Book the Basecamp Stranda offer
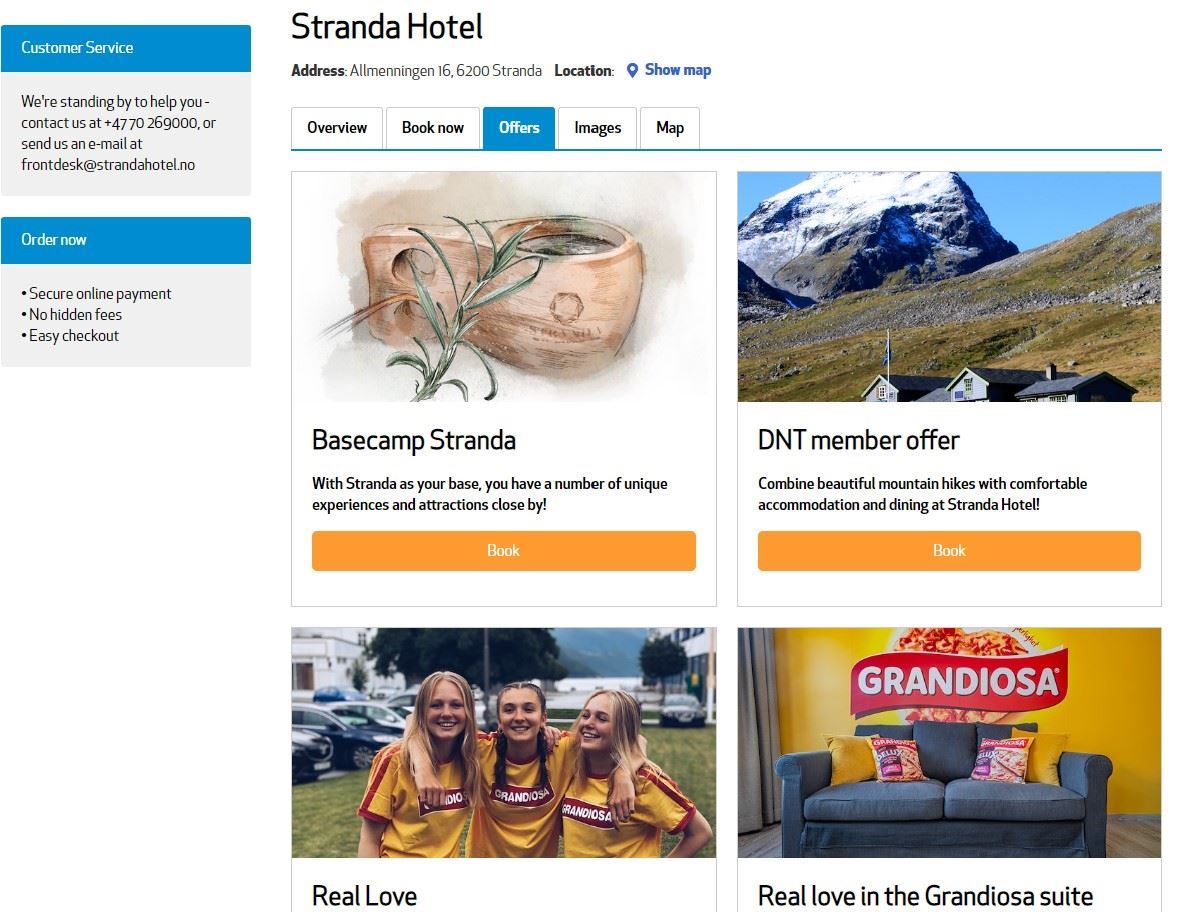1182x912 pixels. 504,551
